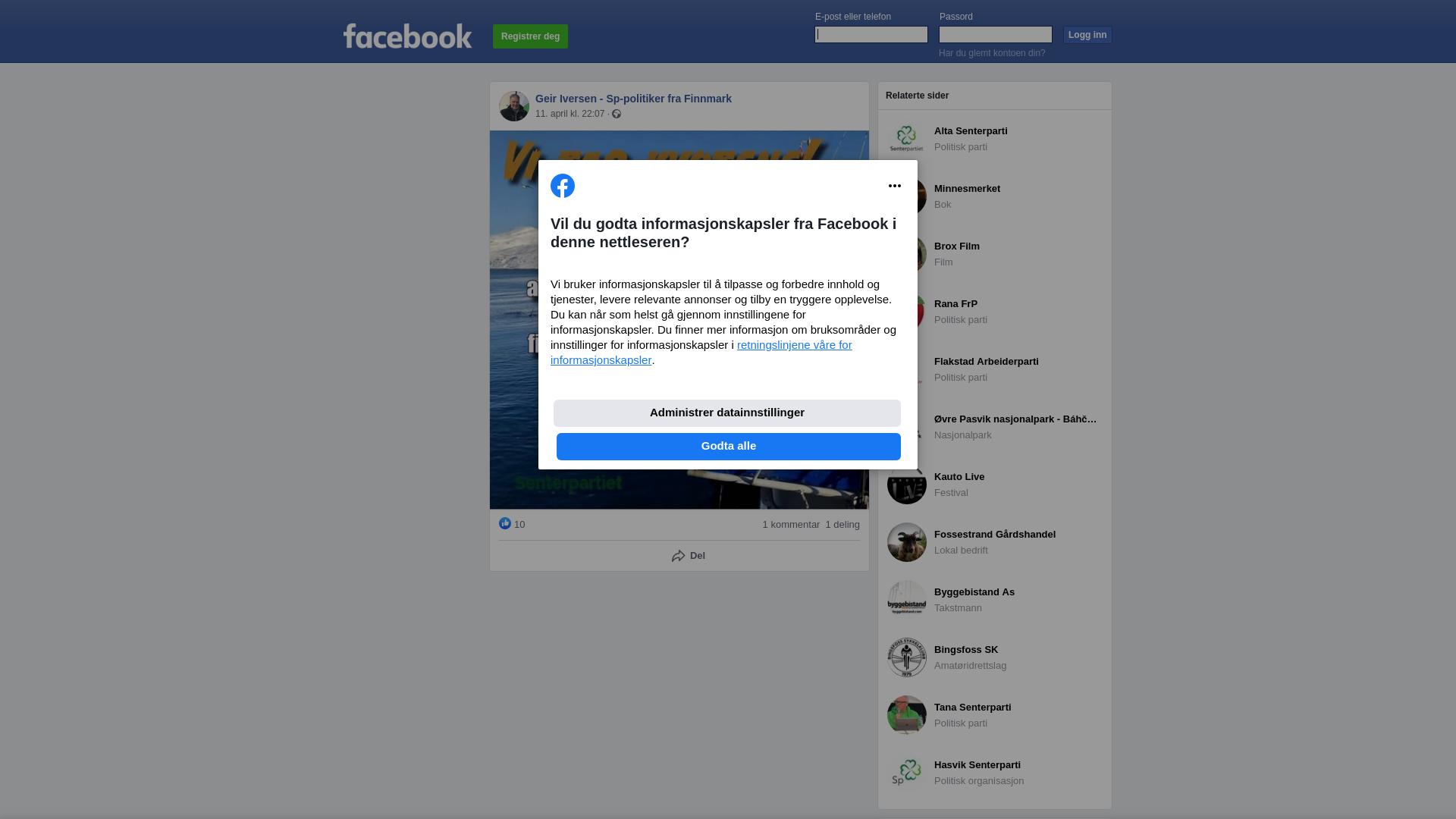Image resolution: width=1456 pixels, height=819 pixels.
Task: Click the Logg inn button
Action: tap(1087, 35)
